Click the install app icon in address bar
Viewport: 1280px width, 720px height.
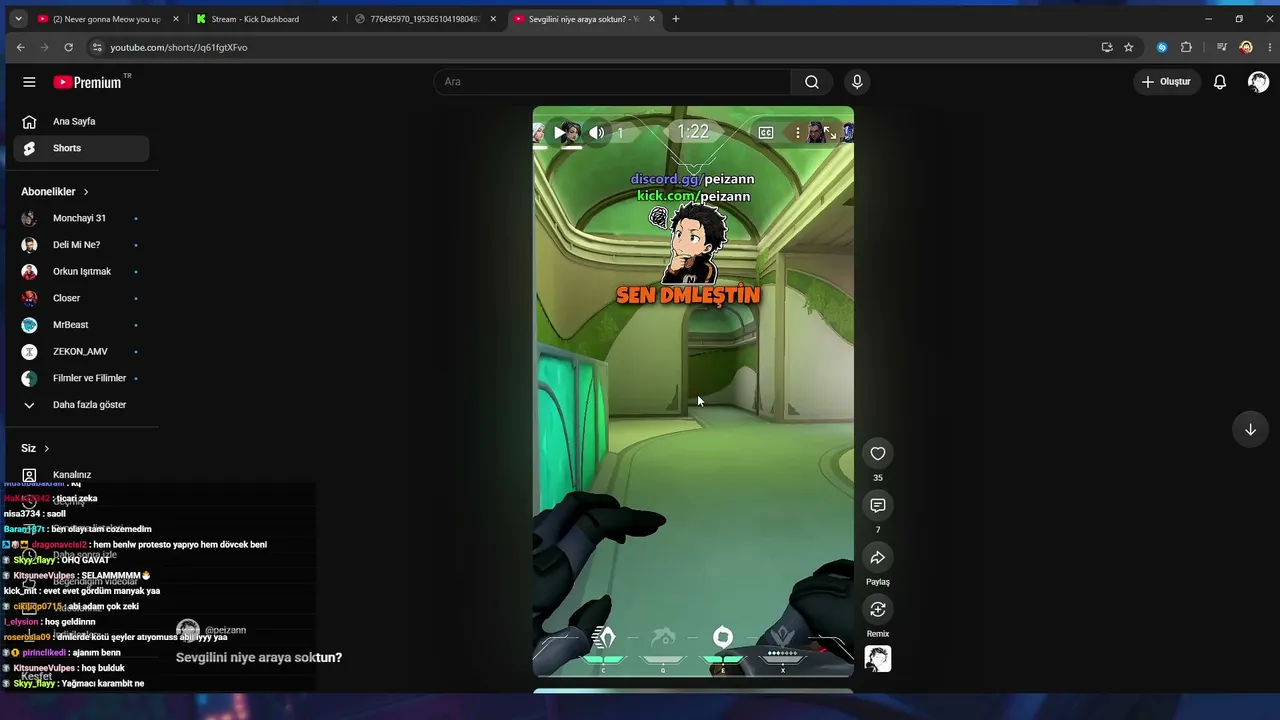[1107, 47]
